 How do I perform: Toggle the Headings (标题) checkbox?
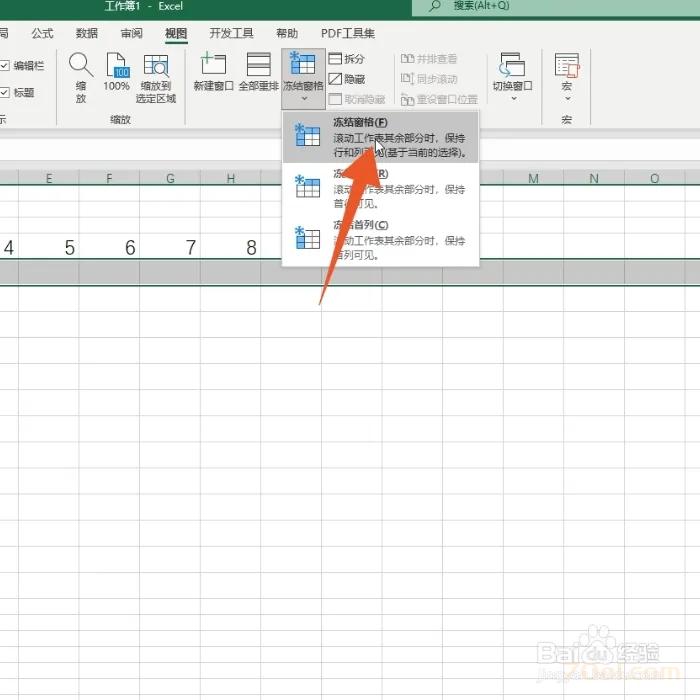[5, 93]
